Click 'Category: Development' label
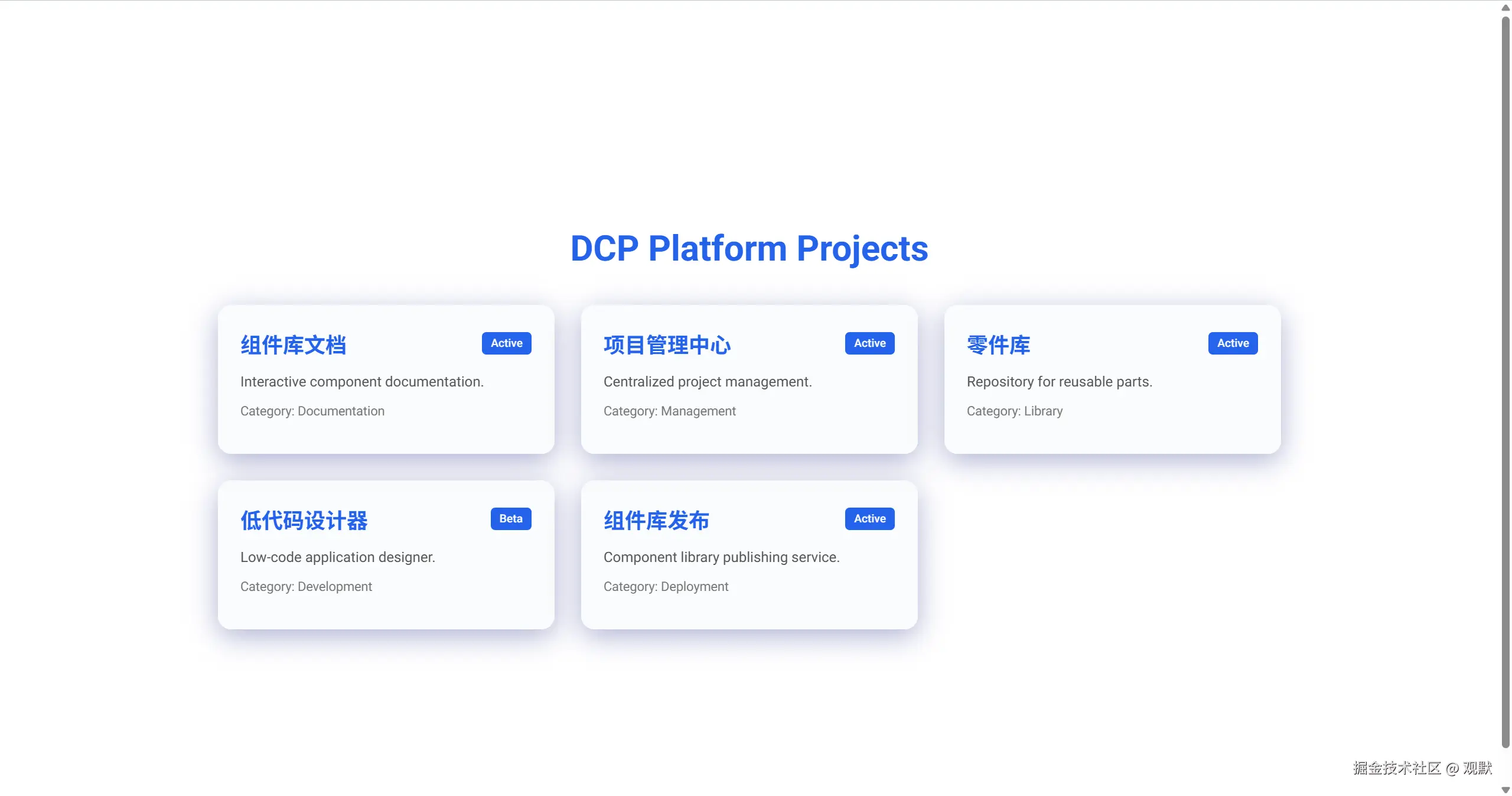Viewport: 1512px width, 796px height. (x=306, y=587)
